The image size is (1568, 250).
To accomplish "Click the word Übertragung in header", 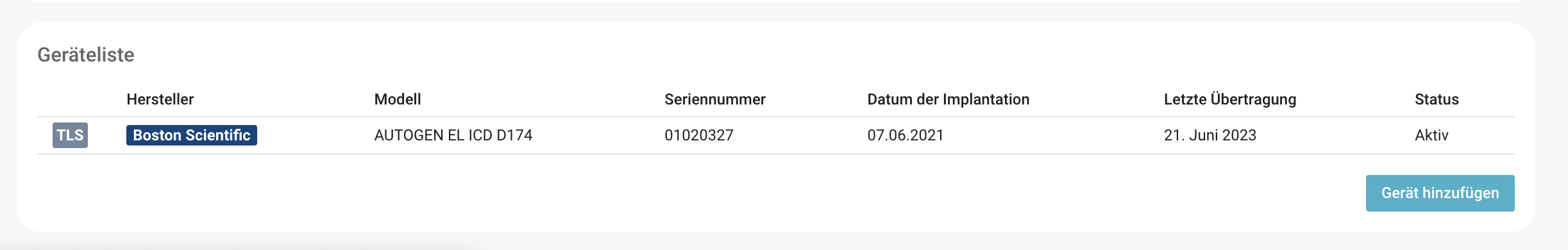I will 1253,99.
